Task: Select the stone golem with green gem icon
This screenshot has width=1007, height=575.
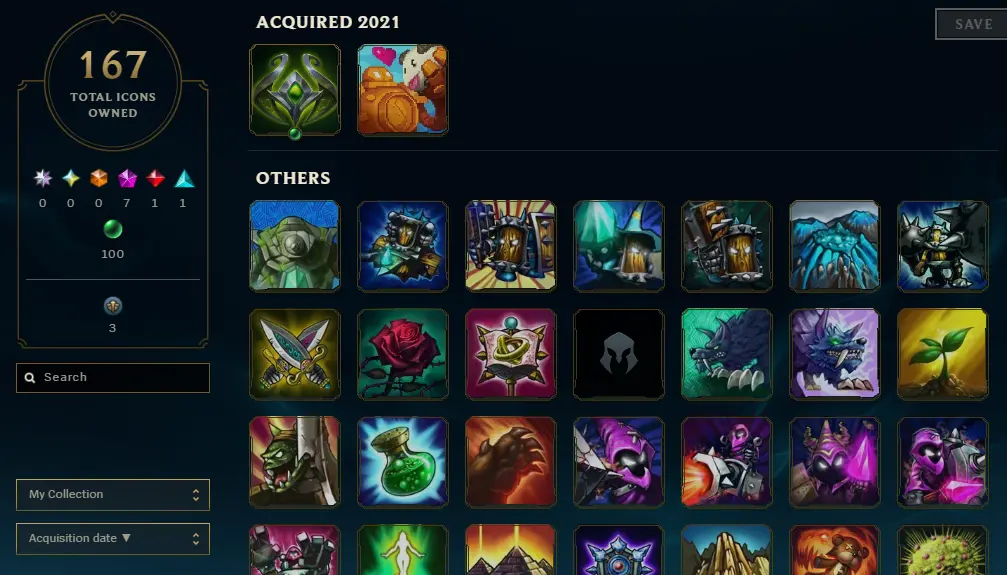Action: tap(295, 245)
